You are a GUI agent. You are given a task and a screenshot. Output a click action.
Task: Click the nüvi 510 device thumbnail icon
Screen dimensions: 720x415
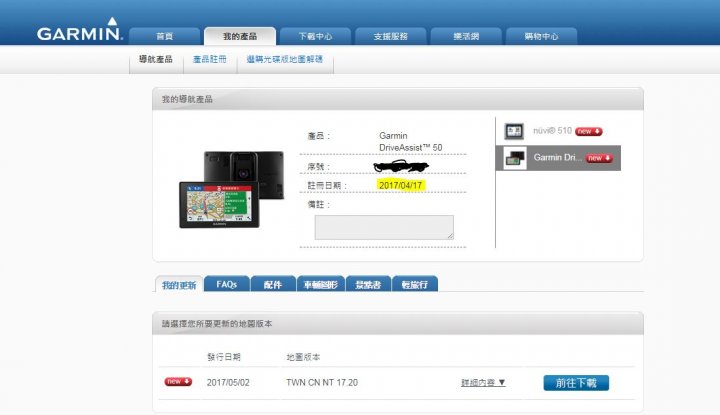click(514, 131)
